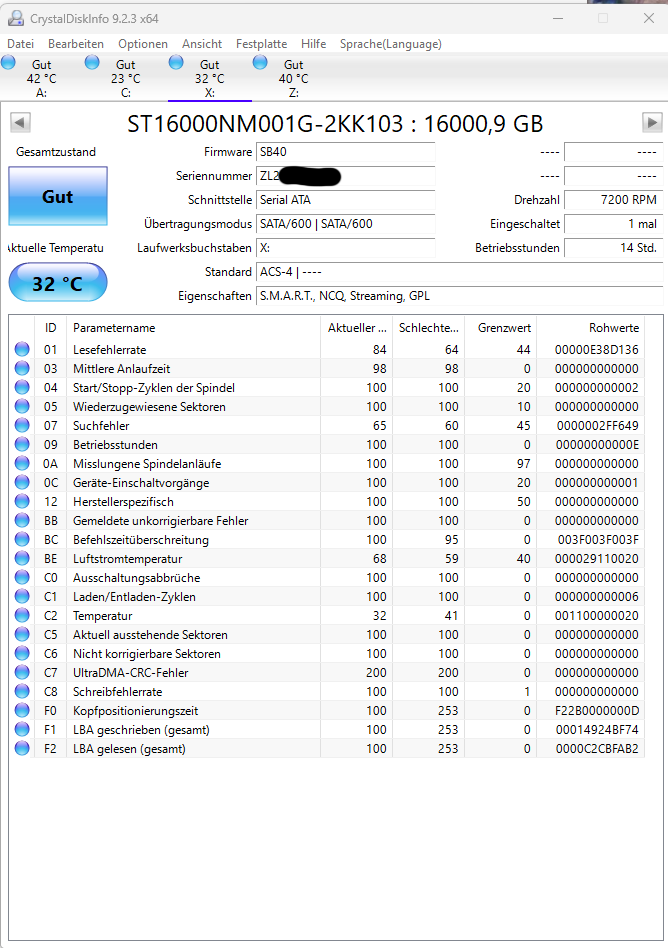Click the Übertragungsmodus field SATA/600
Image resolution: width=668 pixels, height=948 pixels.
tap(346, 224)
